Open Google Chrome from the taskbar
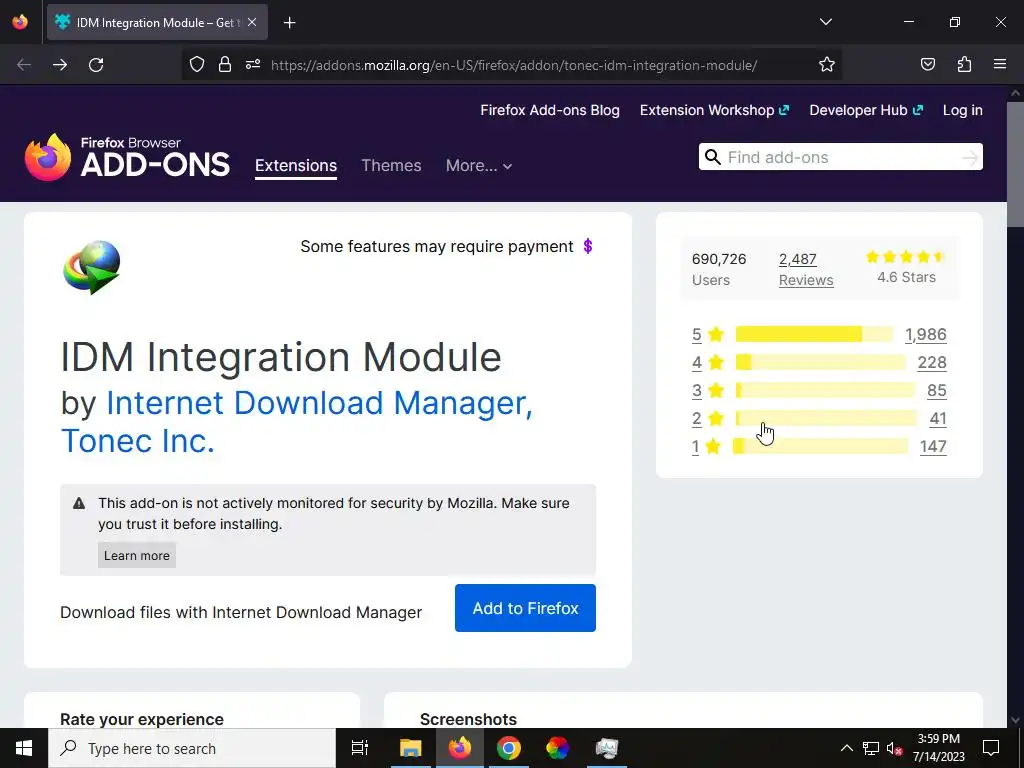Image resolution: width=1024 pixels, height=768 pixels. pyautogui.click(x=509, y=748)
